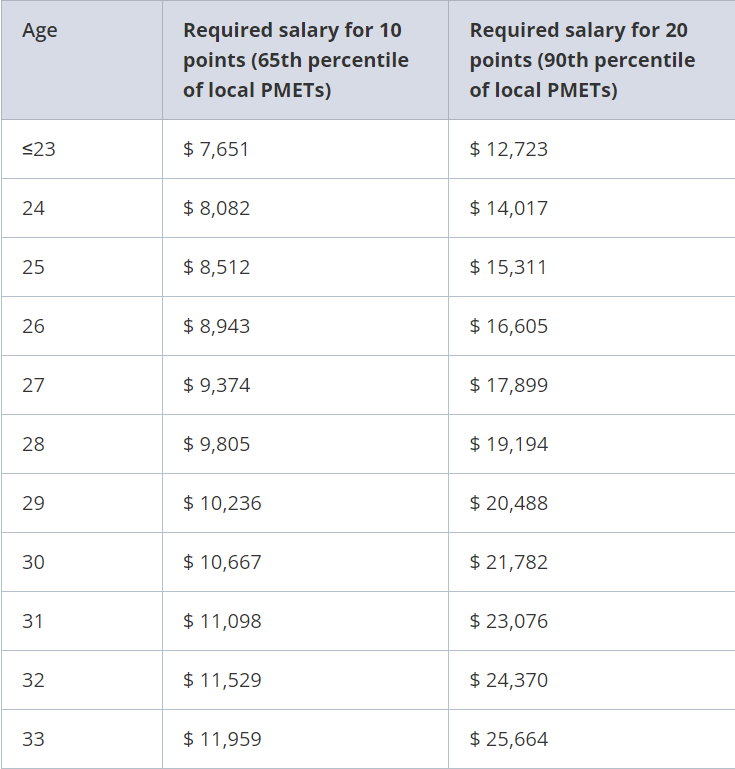Click the $ 9,374 cell
Screen dimensions: 735x769
[216, 385]
